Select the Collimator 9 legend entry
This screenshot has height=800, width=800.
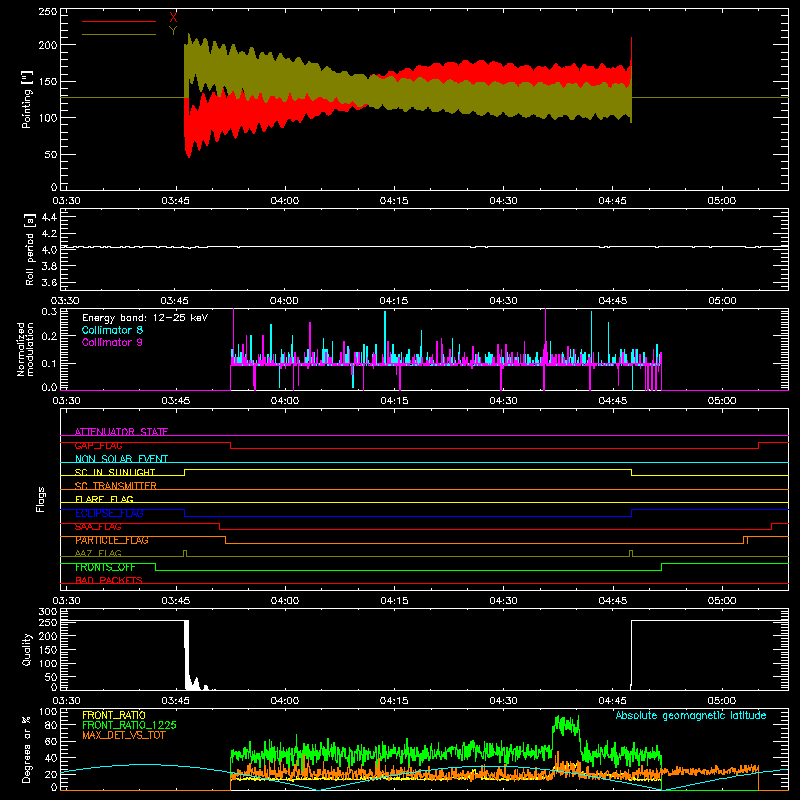[x=112, y=342]
